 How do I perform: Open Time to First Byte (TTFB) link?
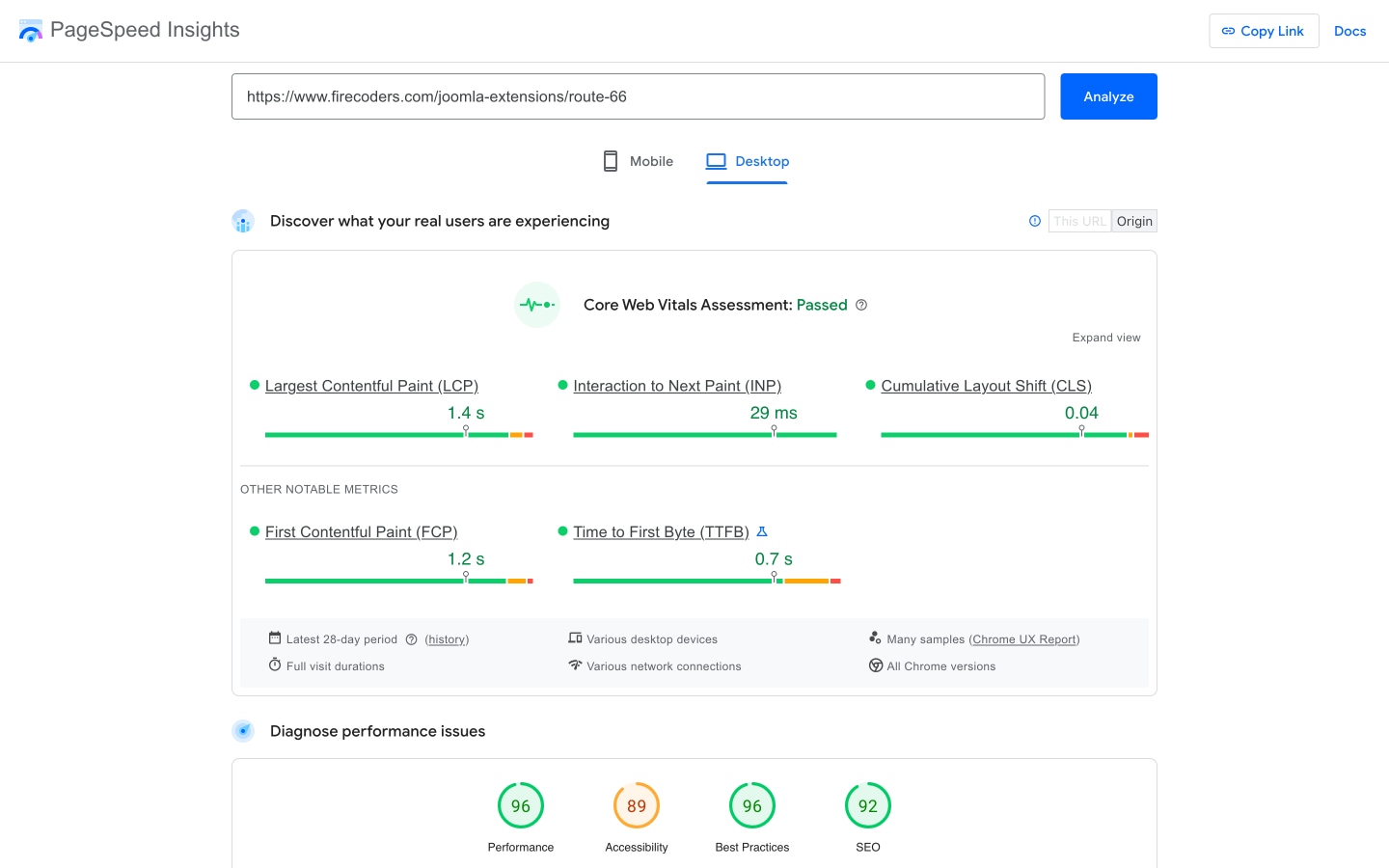tap(661, 532)
